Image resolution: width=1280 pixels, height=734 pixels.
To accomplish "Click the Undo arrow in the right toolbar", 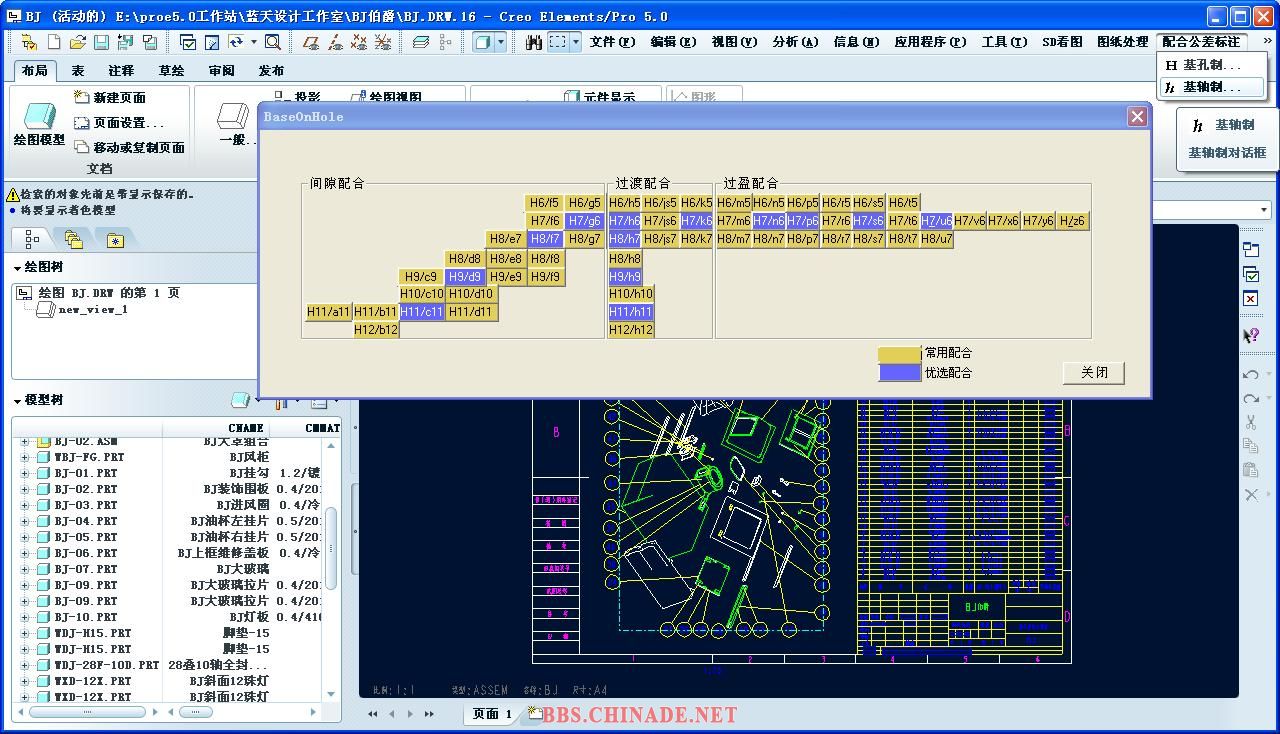I will [1251, 375].
